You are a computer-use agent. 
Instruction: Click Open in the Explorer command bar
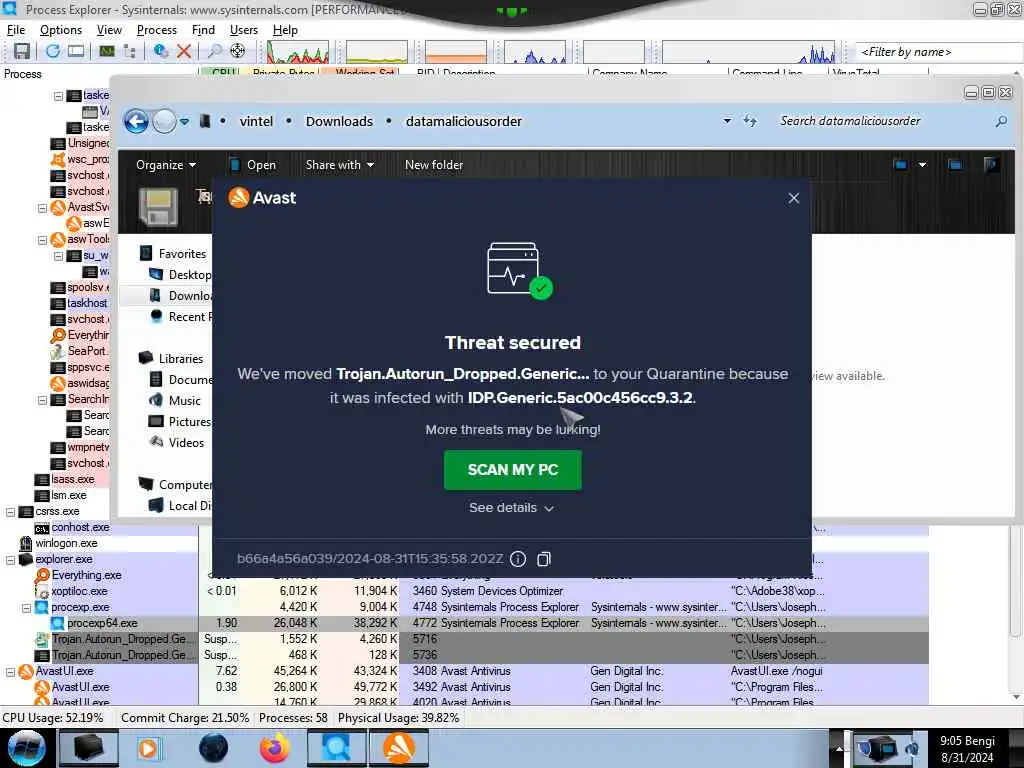coord(253,165)
